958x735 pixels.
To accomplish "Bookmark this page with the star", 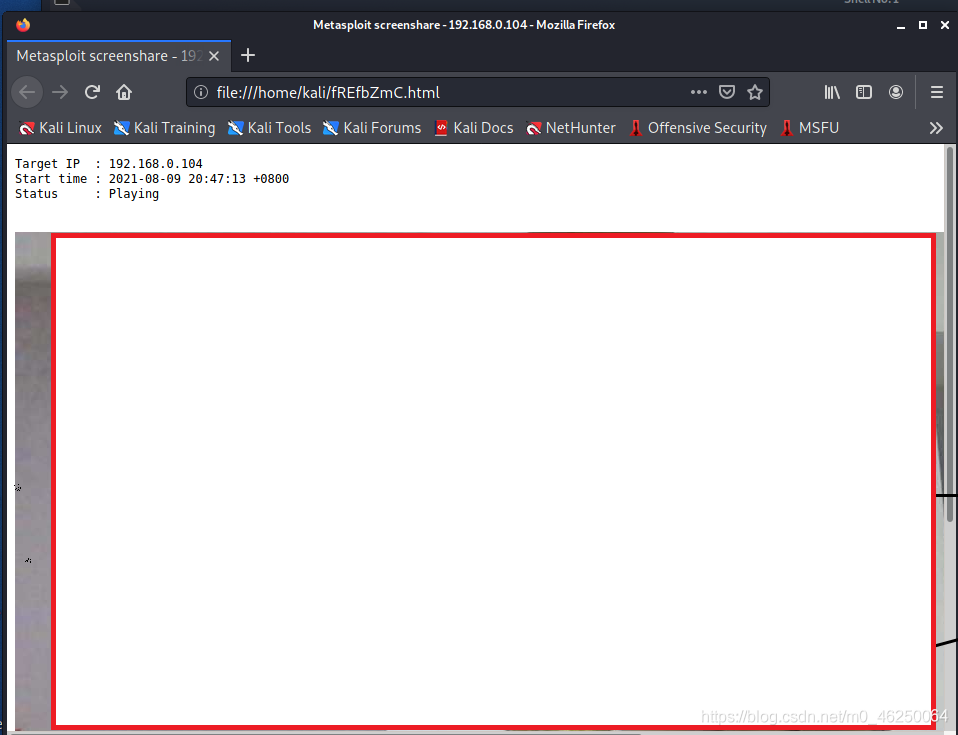I will pos(755,92).
